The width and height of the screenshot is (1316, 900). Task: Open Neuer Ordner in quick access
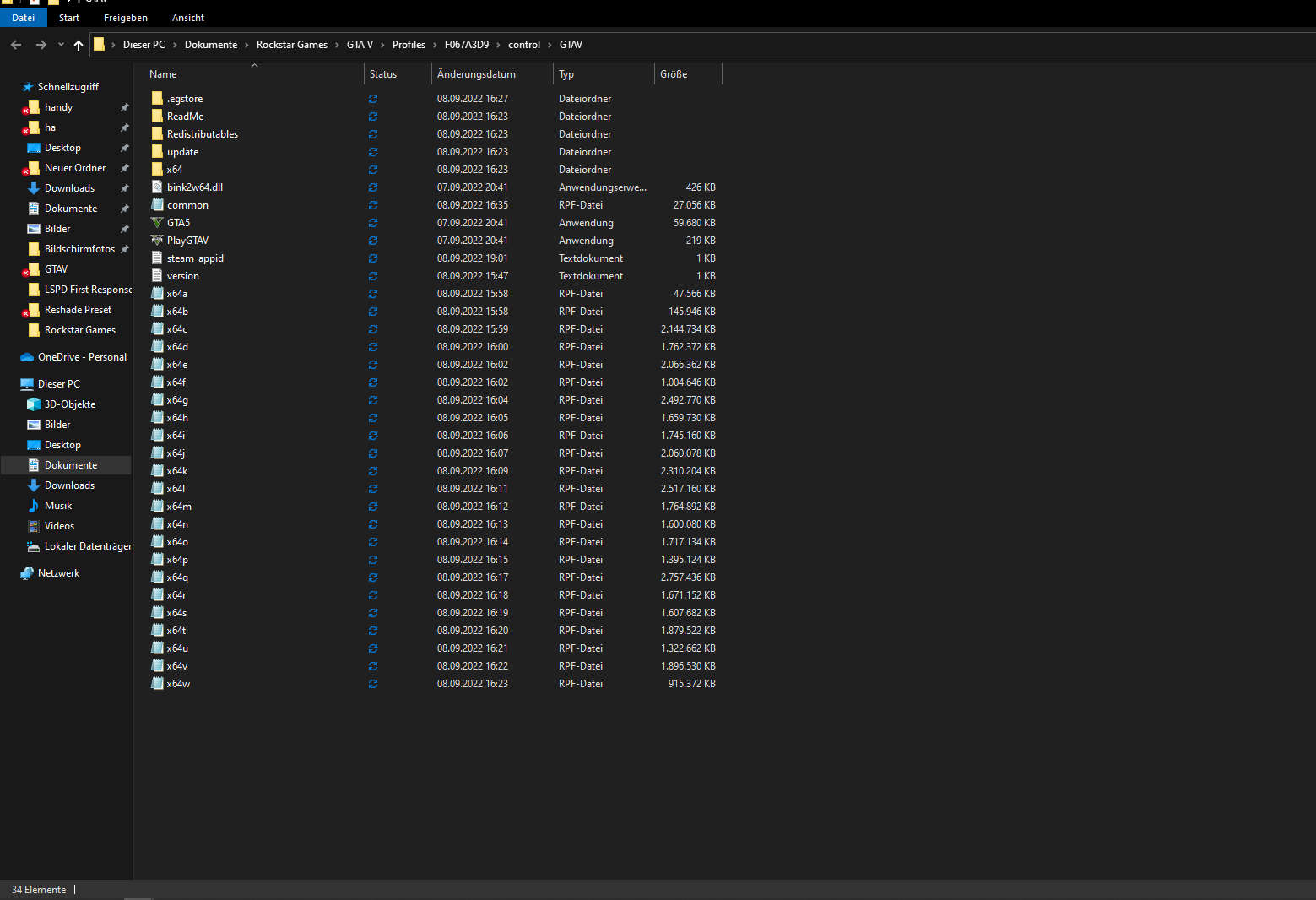point(74,168)
